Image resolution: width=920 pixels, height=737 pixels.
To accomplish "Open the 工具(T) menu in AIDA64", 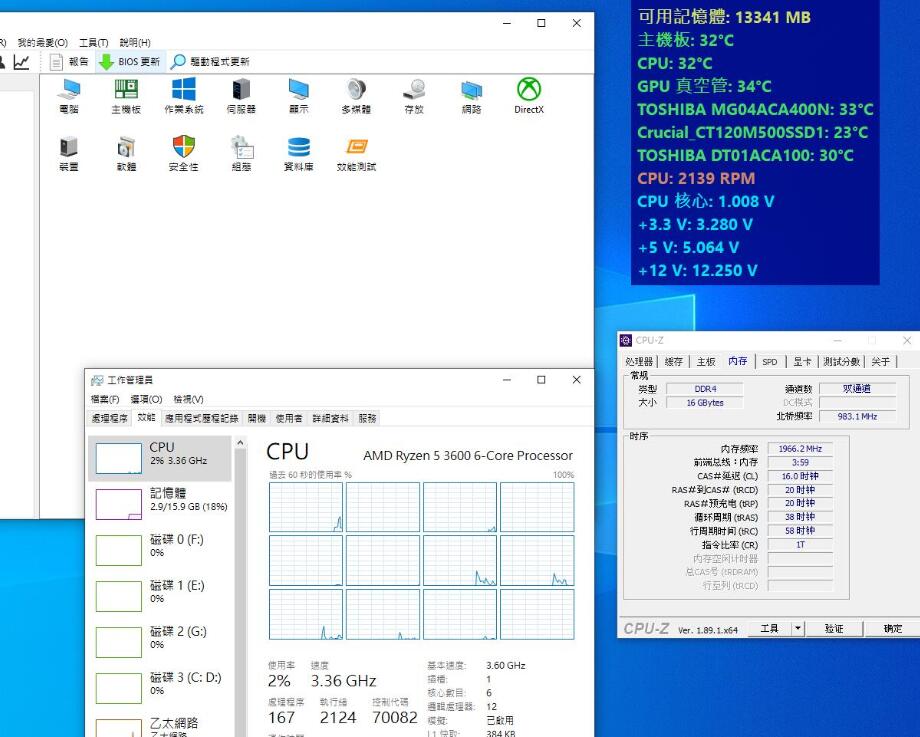I will coord(94,42).
